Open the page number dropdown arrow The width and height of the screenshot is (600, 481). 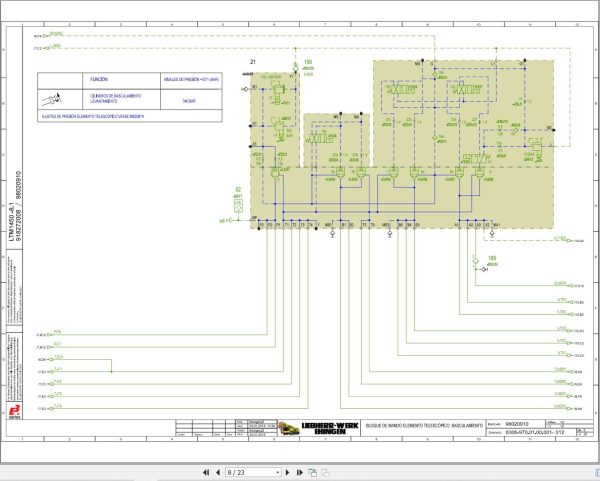[278, 473]
